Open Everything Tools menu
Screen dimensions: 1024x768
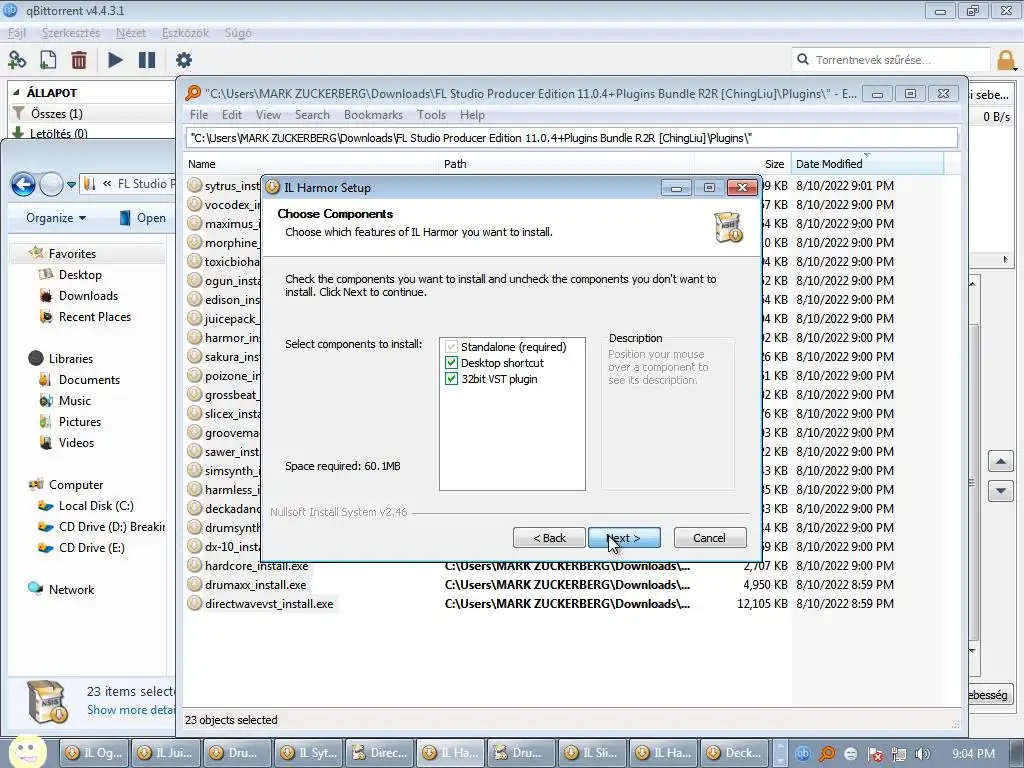431,115
